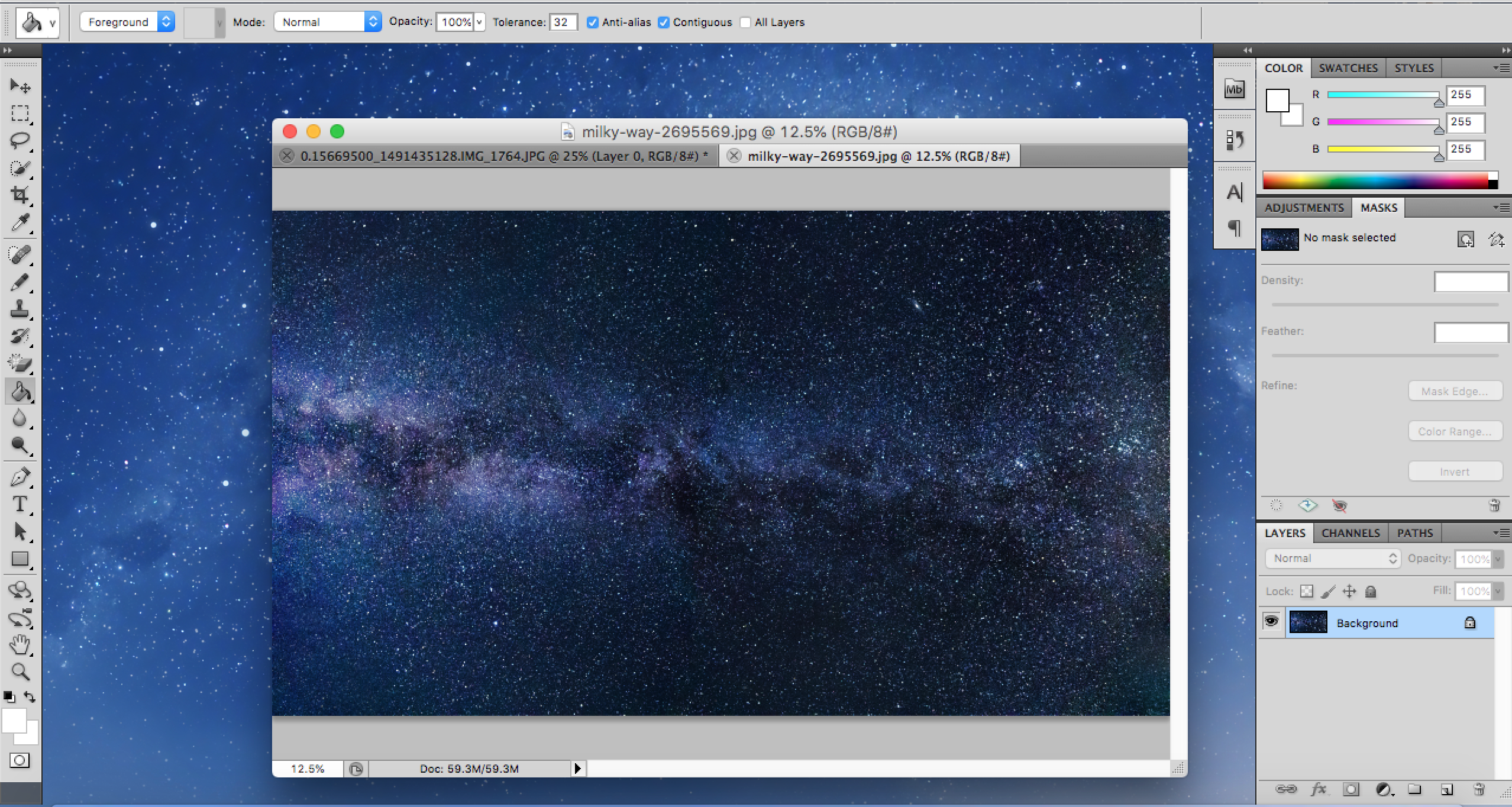Switch to the Paths tab
The height and width of the screenshot is (807, 1512).
(1415, 533)
